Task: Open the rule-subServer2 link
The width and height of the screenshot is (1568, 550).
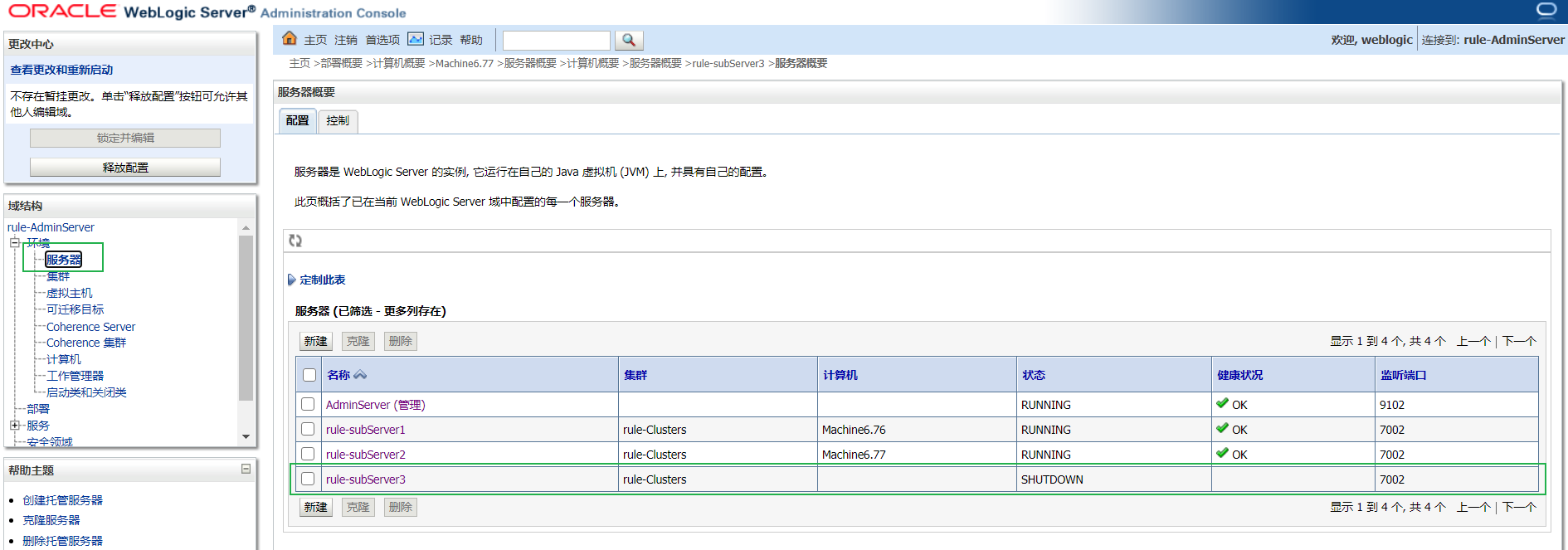Action: pyautogui.click(x=366, y=455)
